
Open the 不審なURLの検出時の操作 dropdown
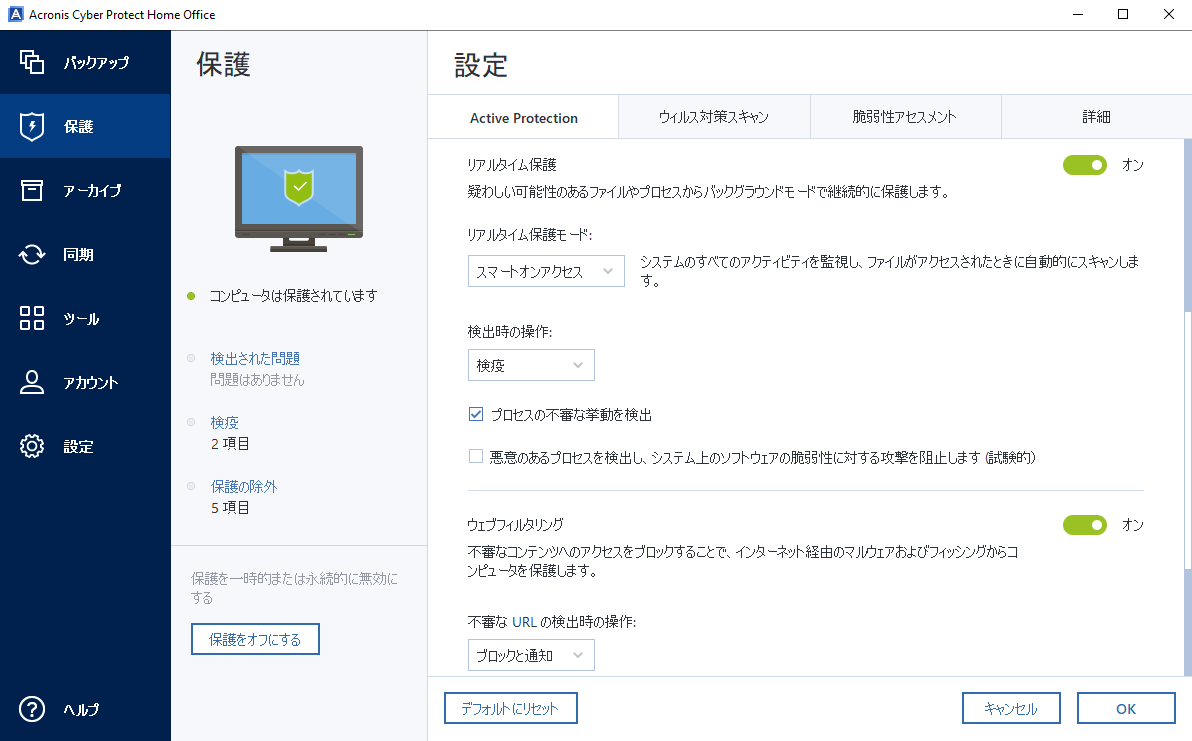tap(531, 655)
